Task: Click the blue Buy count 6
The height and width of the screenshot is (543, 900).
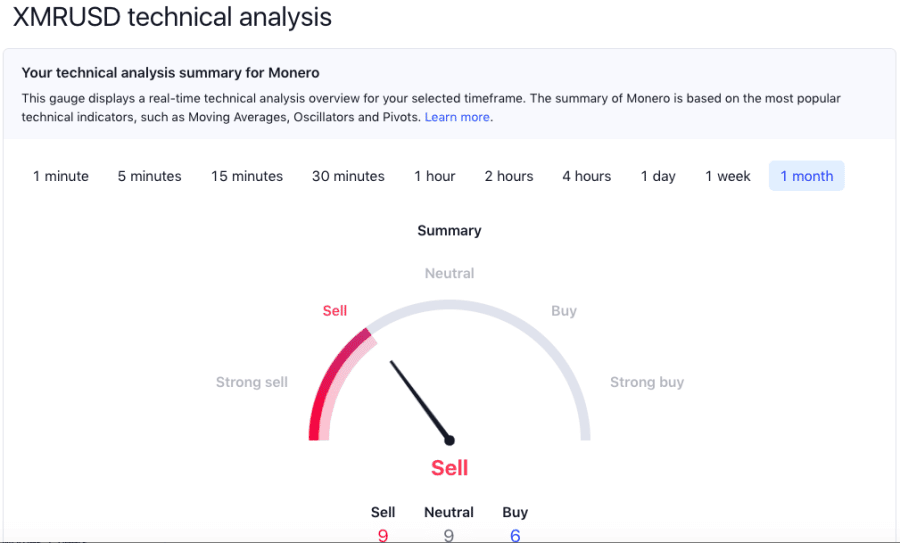Action: 515,536
